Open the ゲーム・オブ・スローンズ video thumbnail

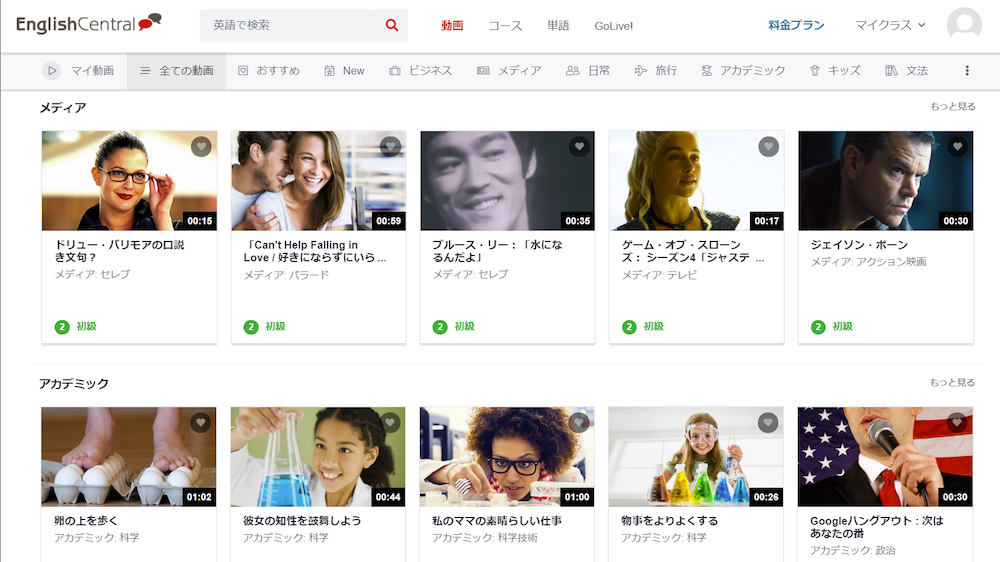coord(696,181)
